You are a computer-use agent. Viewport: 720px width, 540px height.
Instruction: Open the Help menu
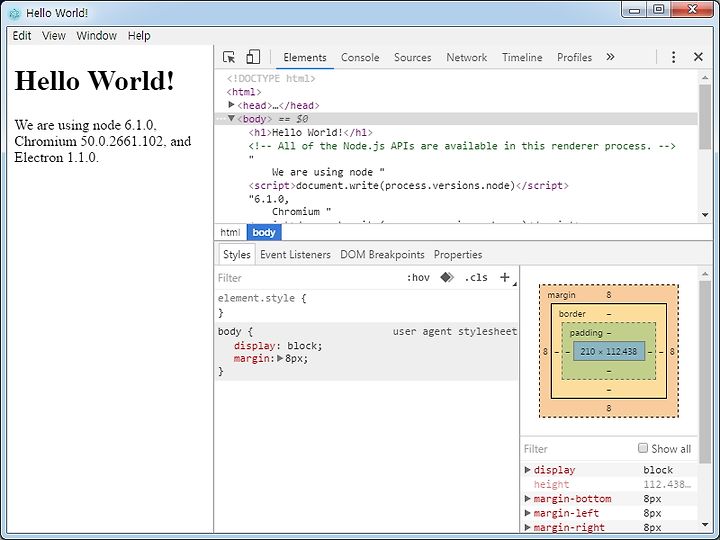(x=139, y=36)
